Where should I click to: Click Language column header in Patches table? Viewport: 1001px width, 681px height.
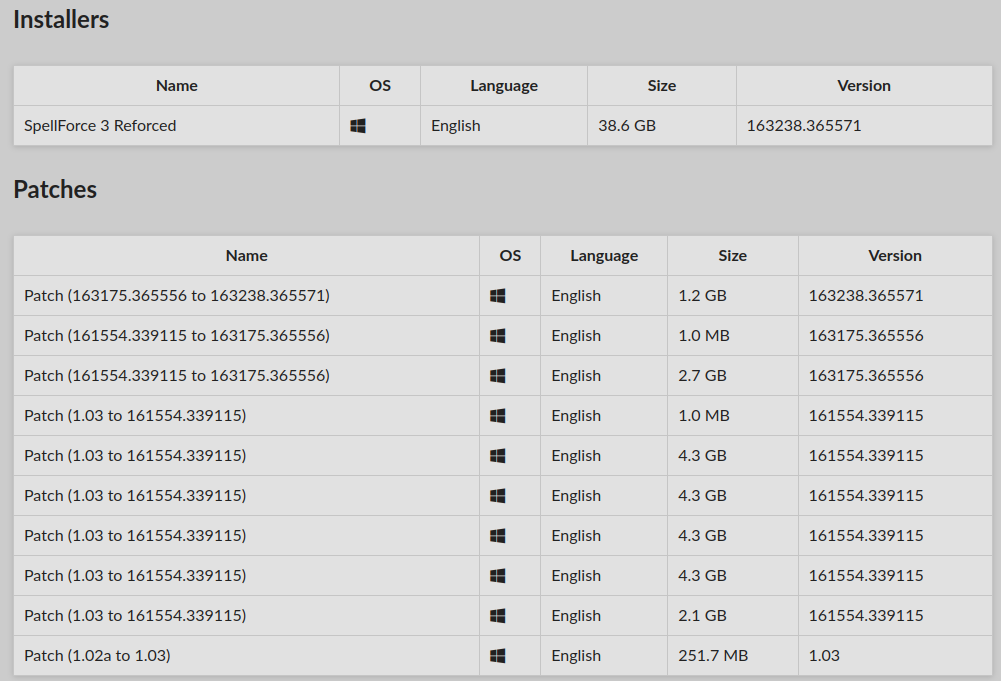click(604, 255)
